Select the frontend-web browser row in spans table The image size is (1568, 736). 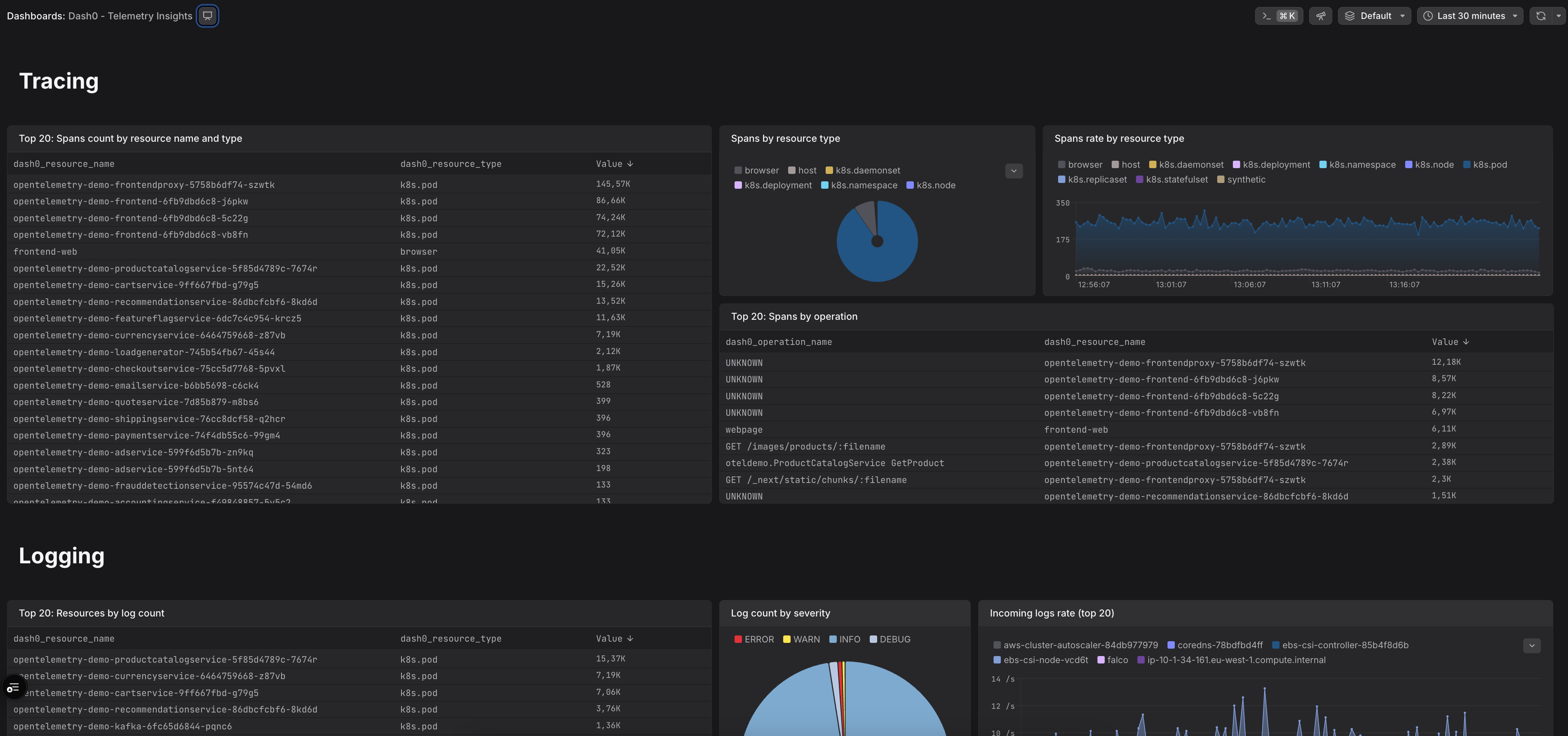[45, 251]
